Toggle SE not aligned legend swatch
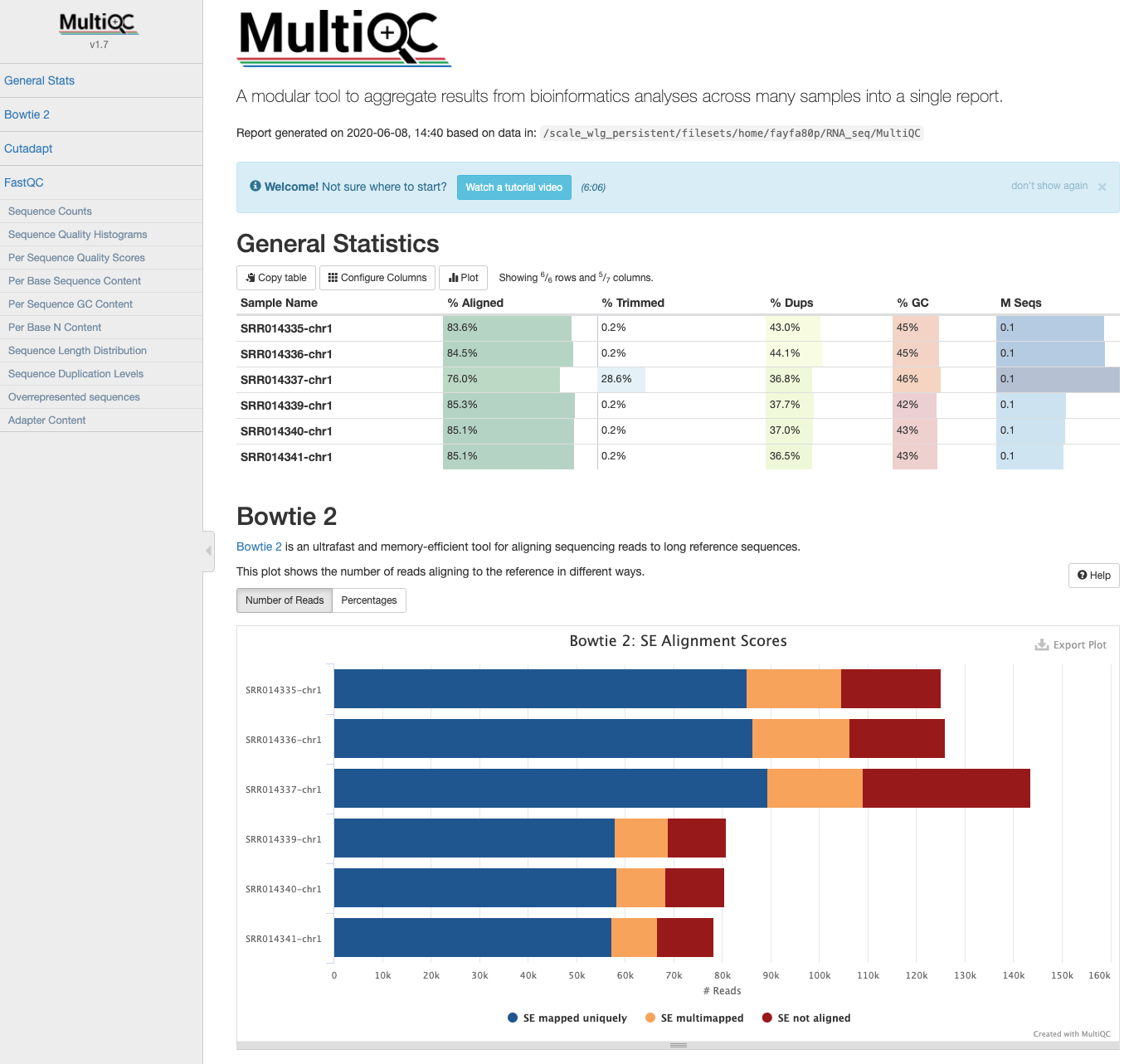Screen dimensions: 1129x1064 tap(767, 1018)
